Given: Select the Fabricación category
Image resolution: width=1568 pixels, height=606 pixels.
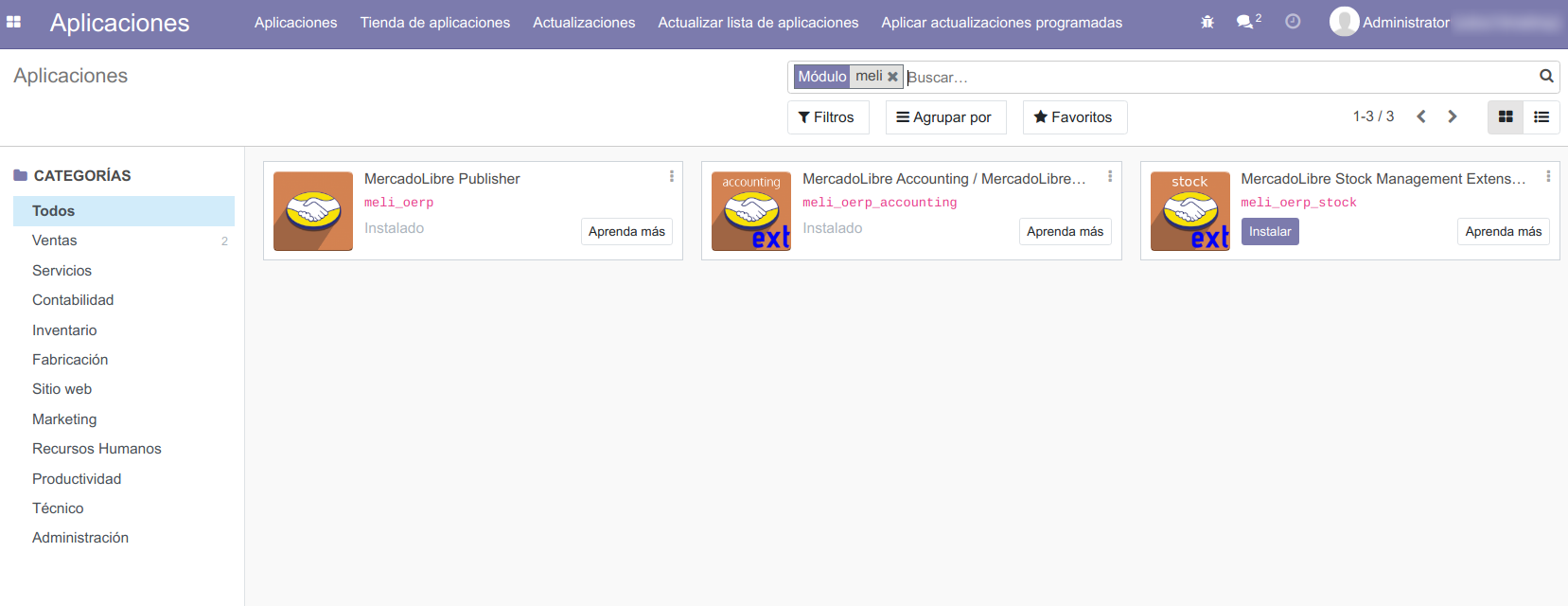Looking at the screenshot, I should click(x=124, y=360).
